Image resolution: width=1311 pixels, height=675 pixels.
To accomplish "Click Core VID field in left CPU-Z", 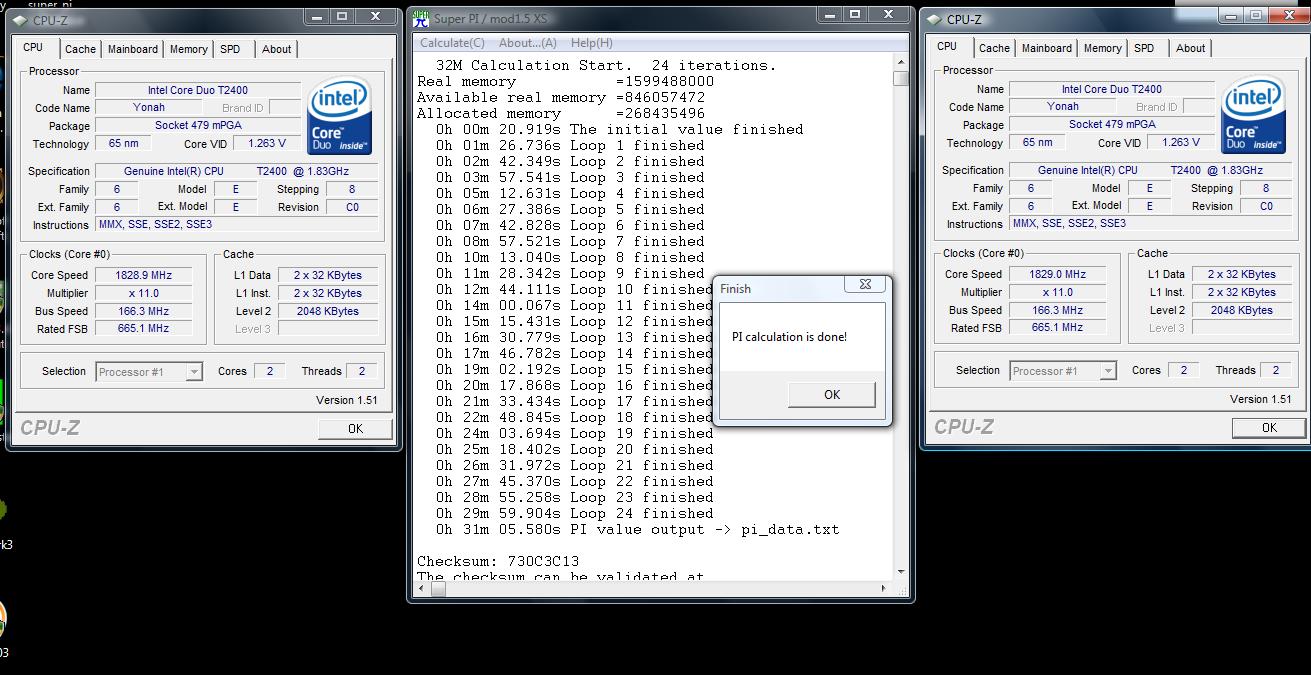I will [267, 143].
